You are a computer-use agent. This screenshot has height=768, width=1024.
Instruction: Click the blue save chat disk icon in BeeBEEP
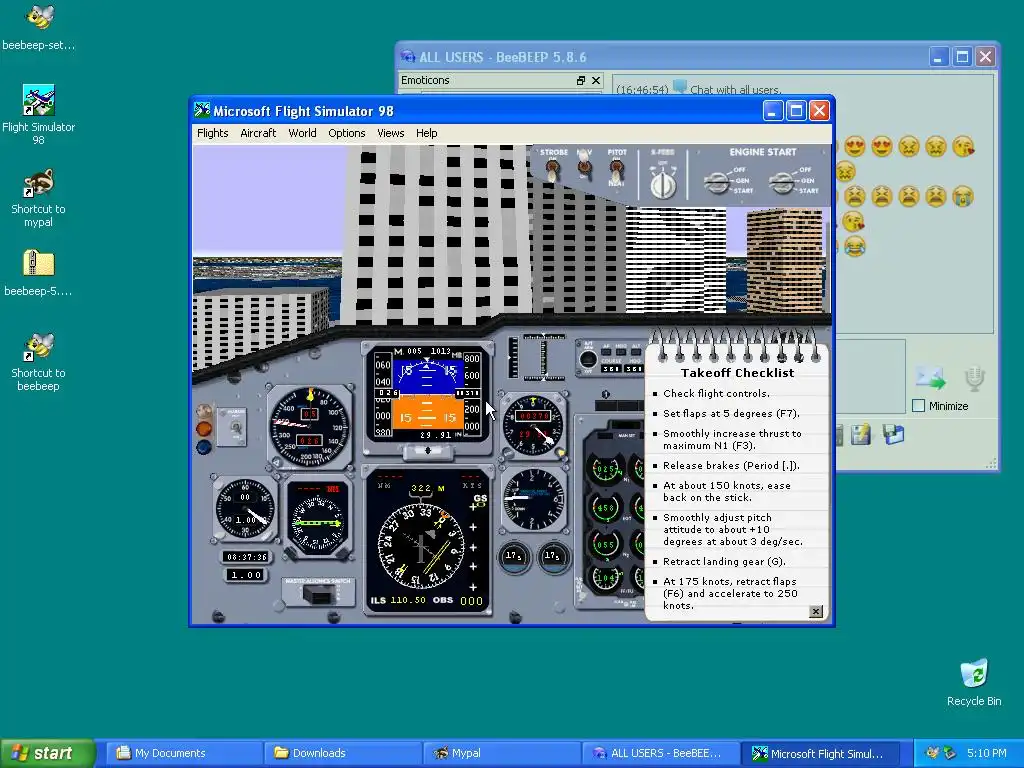coord(893,435)
